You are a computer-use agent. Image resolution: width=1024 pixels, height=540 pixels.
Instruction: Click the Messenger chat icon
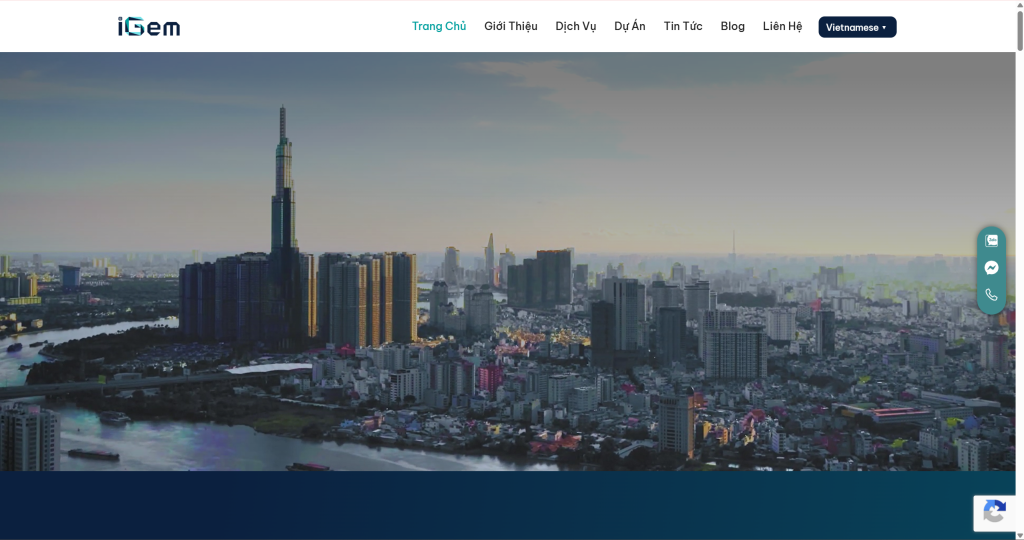tap(991, 268)
